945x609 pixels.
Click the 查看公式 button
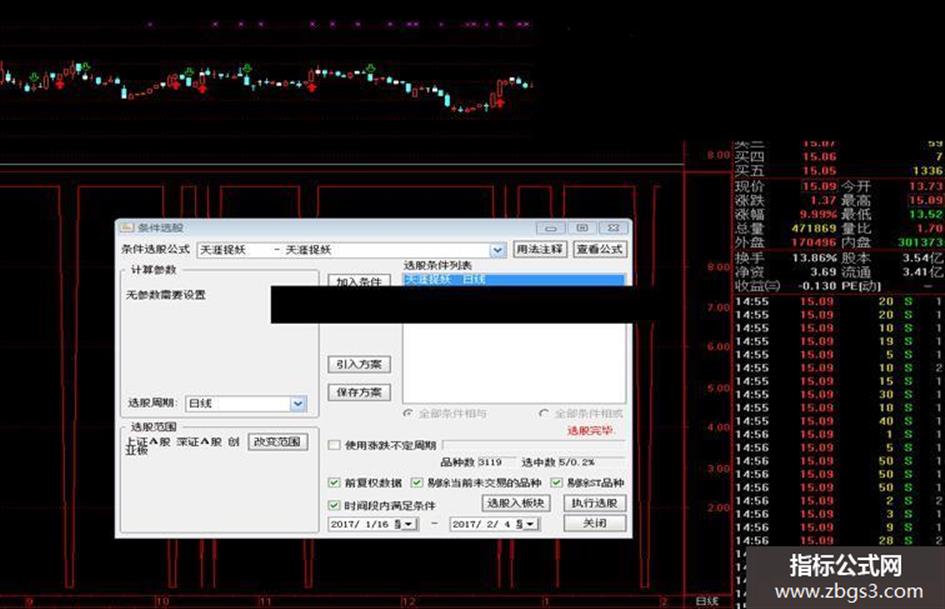[600, 249]
